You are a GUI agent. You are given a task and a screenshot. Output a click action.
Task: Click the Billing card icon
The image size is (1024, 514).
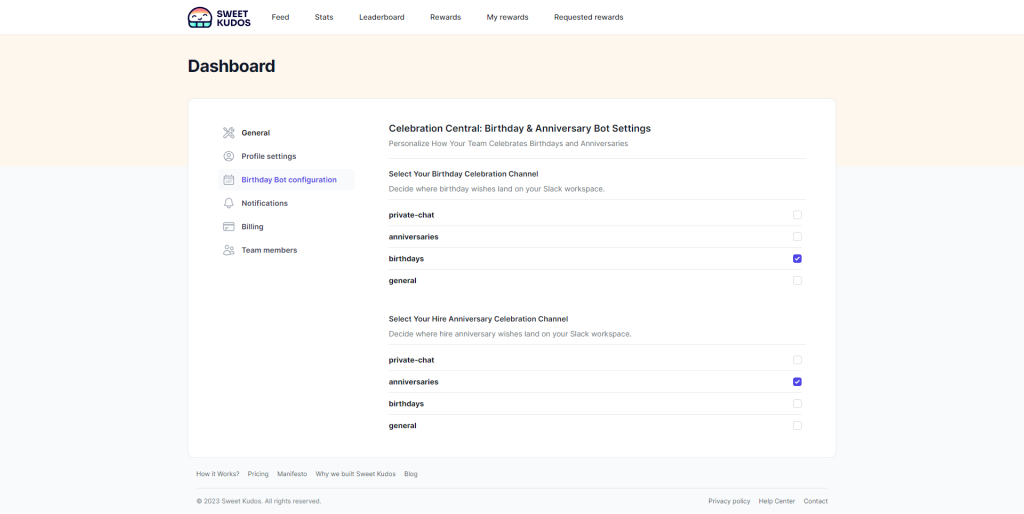(x=229, y=227)
